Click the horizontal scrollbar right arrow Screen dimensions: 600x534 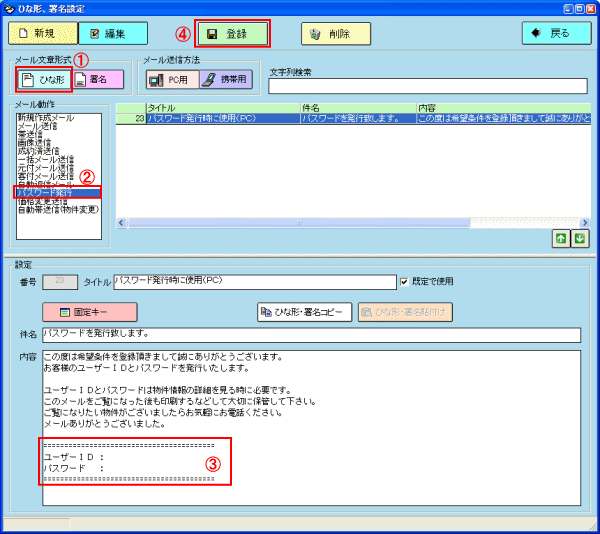click(584, 223)
